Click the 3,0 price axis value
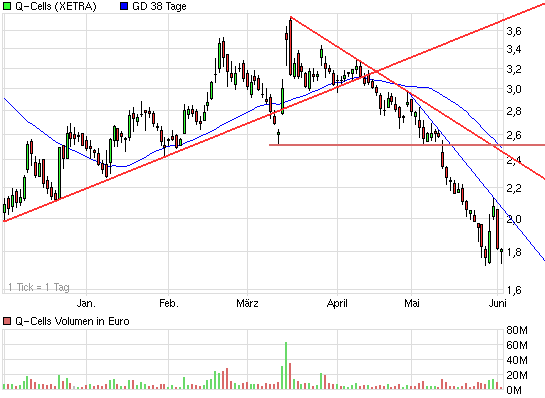The width and height of the screenshot is (545, 398). [x=514, y=89]
